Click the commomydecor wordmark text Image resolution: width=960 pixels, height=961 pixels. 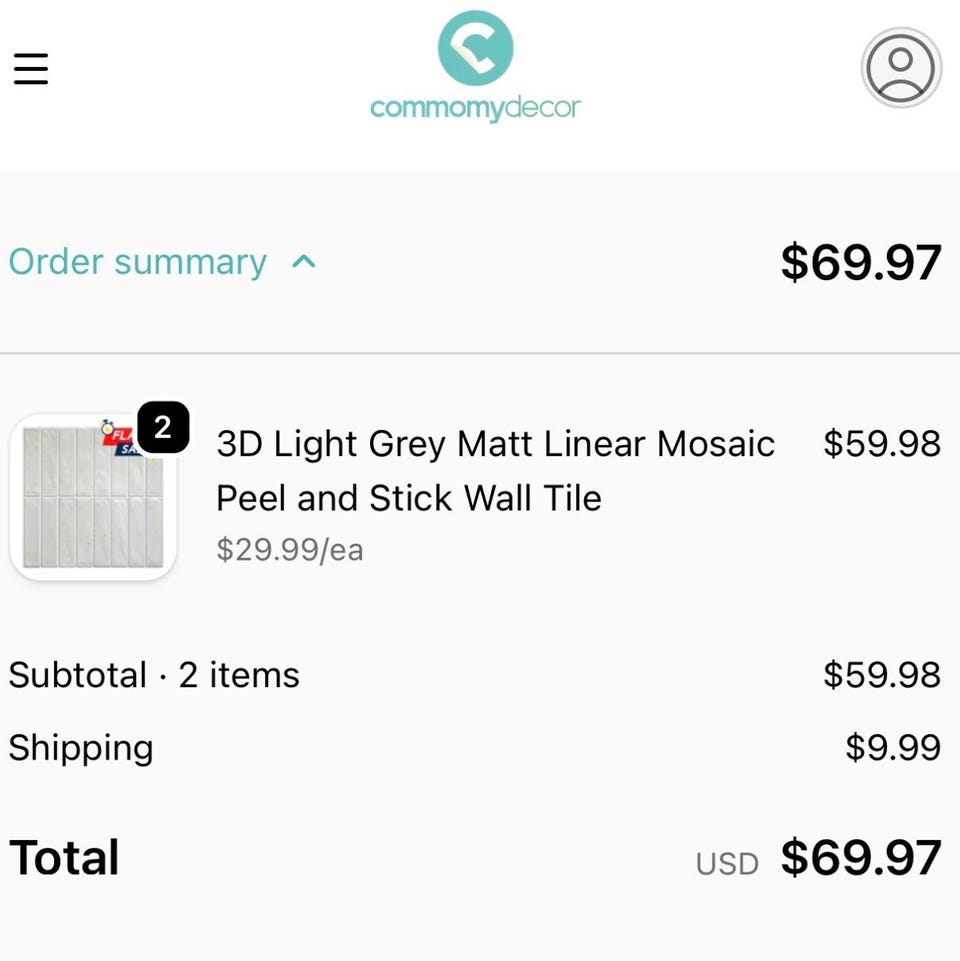[475, 108]
